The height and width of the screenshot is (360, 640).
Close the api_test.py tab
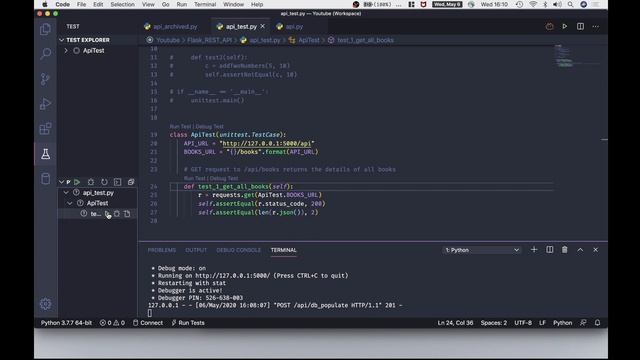[x=262, y=26]
